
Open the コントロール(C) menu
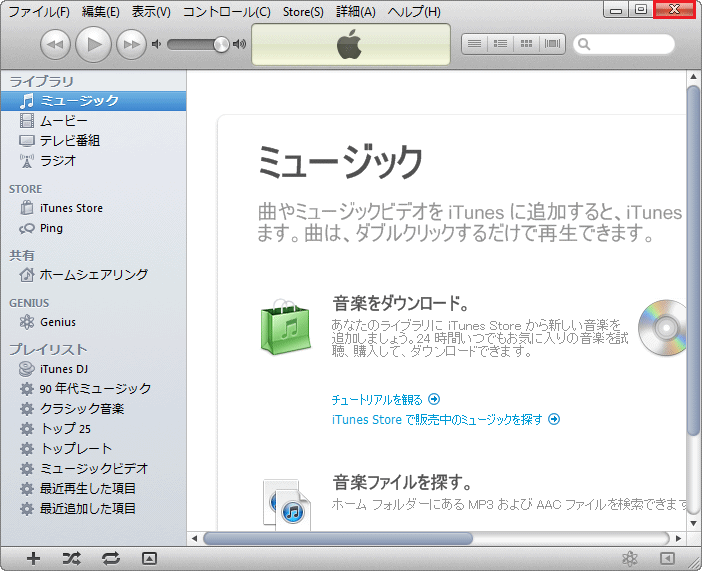[x=227, y=12]
